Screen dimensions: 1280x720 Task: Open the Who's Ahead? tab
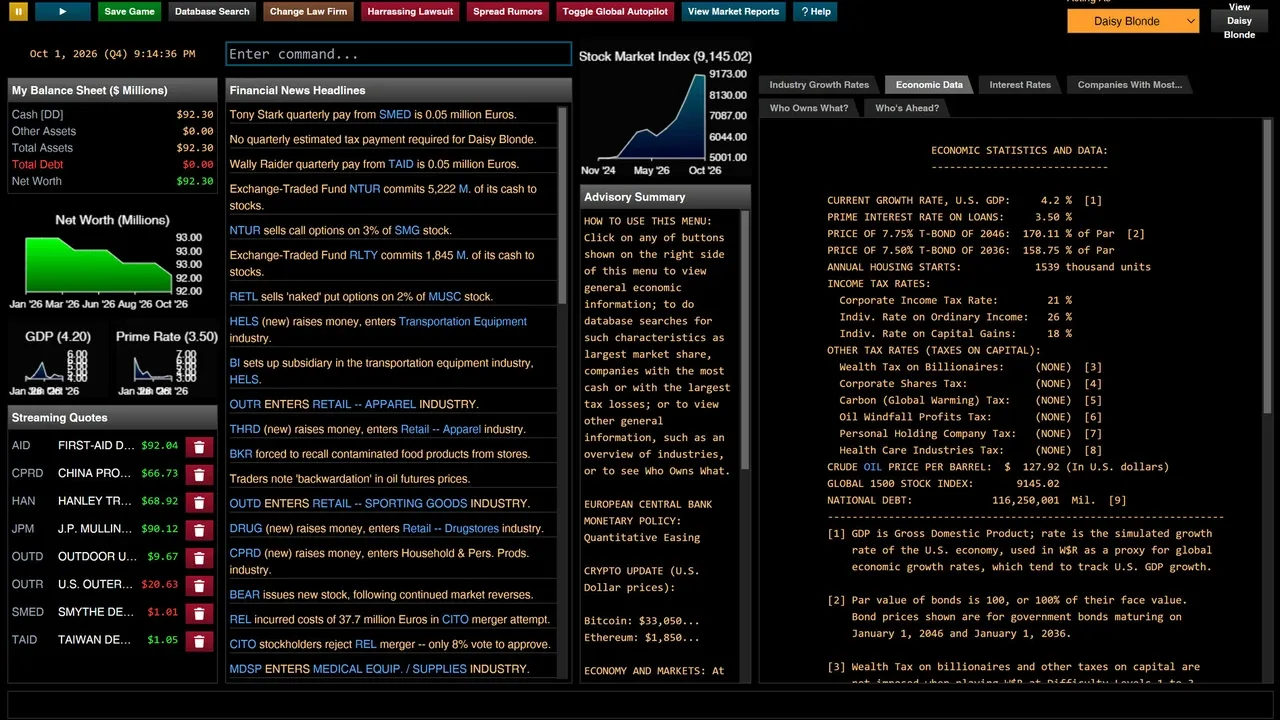click(906, 108)
